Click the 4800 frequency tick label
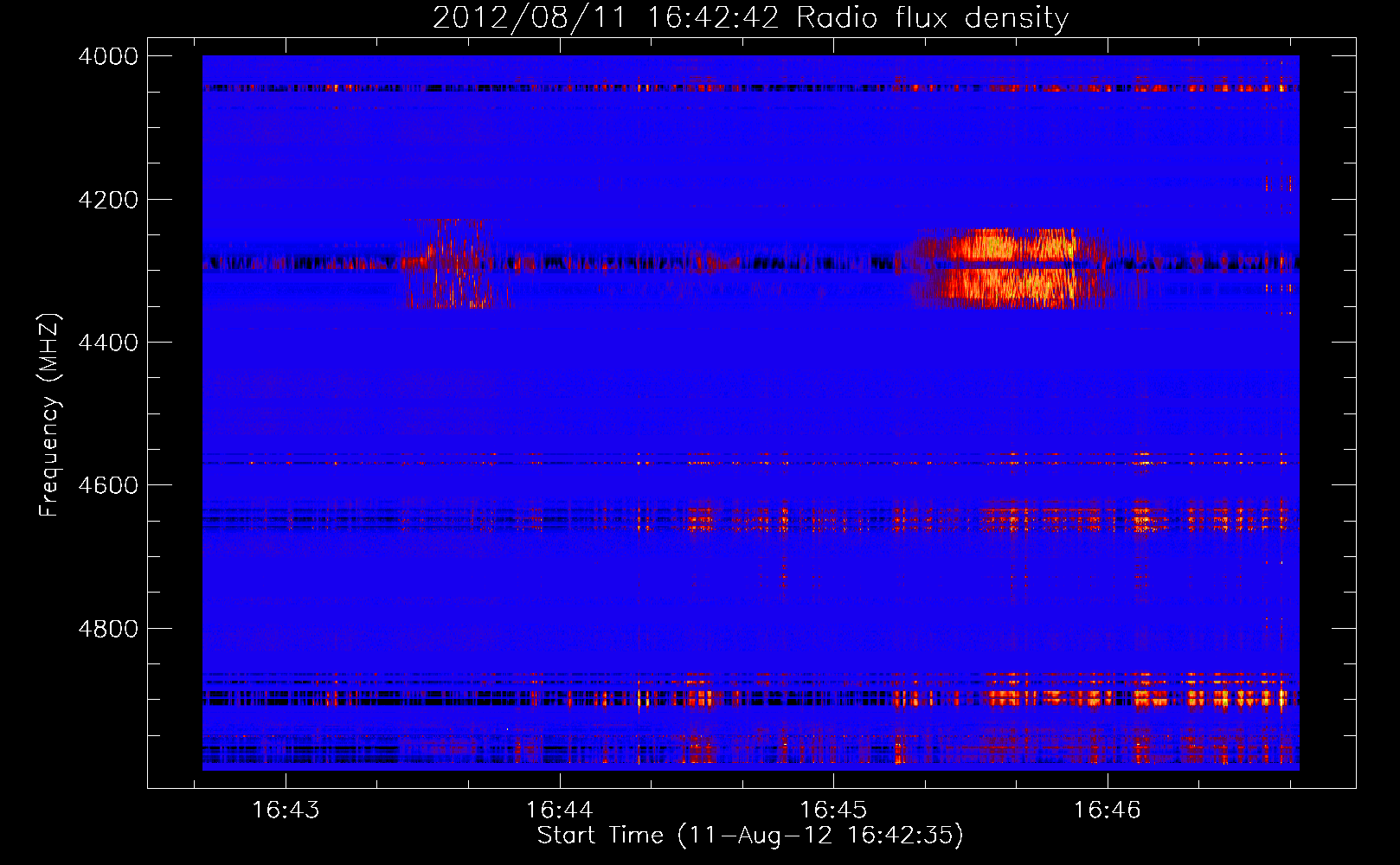 click(108, 629)
